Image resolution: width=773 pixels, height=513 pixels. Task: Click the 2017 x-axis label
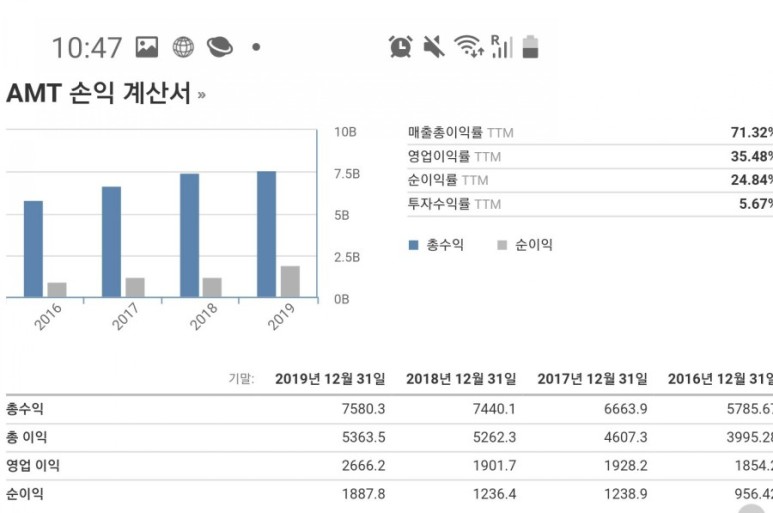tap(125, 316)
